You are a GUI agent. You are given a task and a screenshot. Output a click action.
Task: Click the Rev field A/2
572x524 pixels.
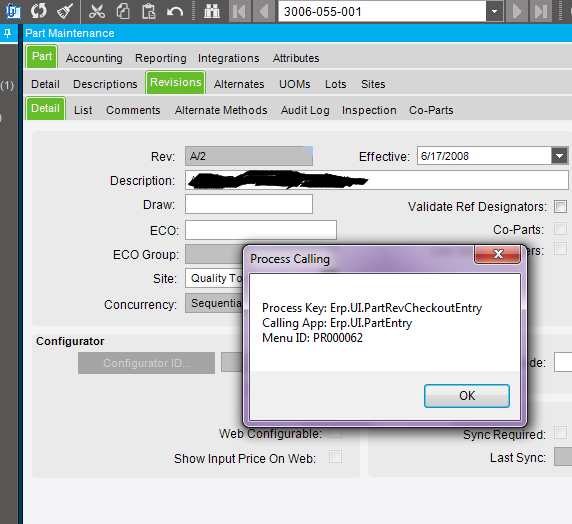click(x=249, y=156)
